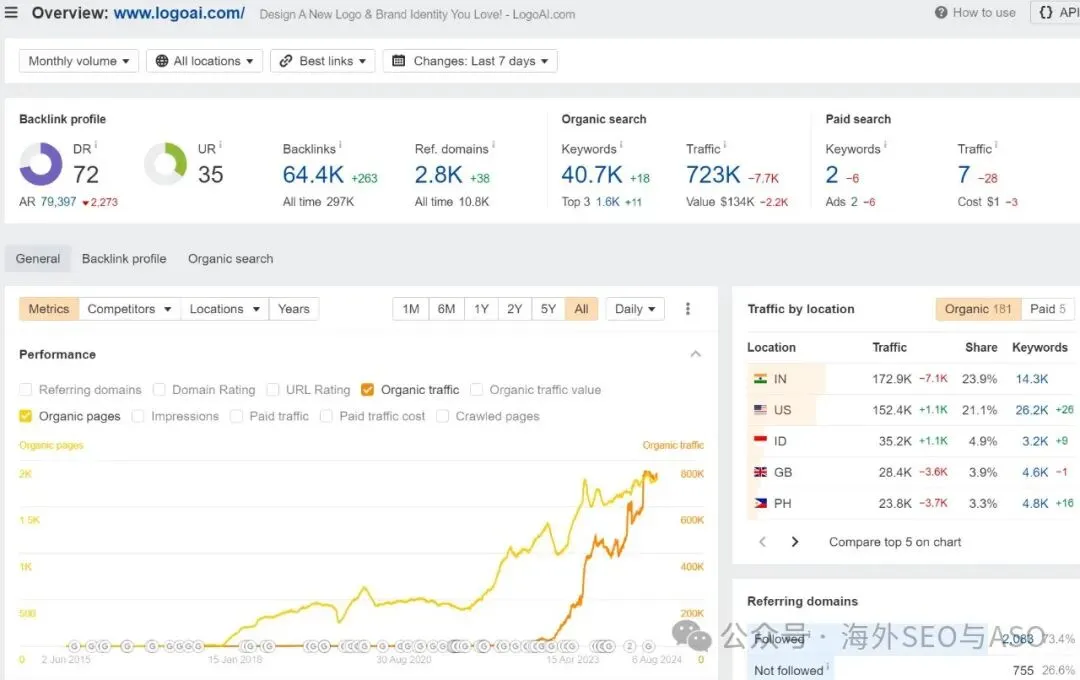This screenshot has width=1080, height=680.
Task: Click the Backlinks 64.4K value
Action: click(x=313, y=175)
